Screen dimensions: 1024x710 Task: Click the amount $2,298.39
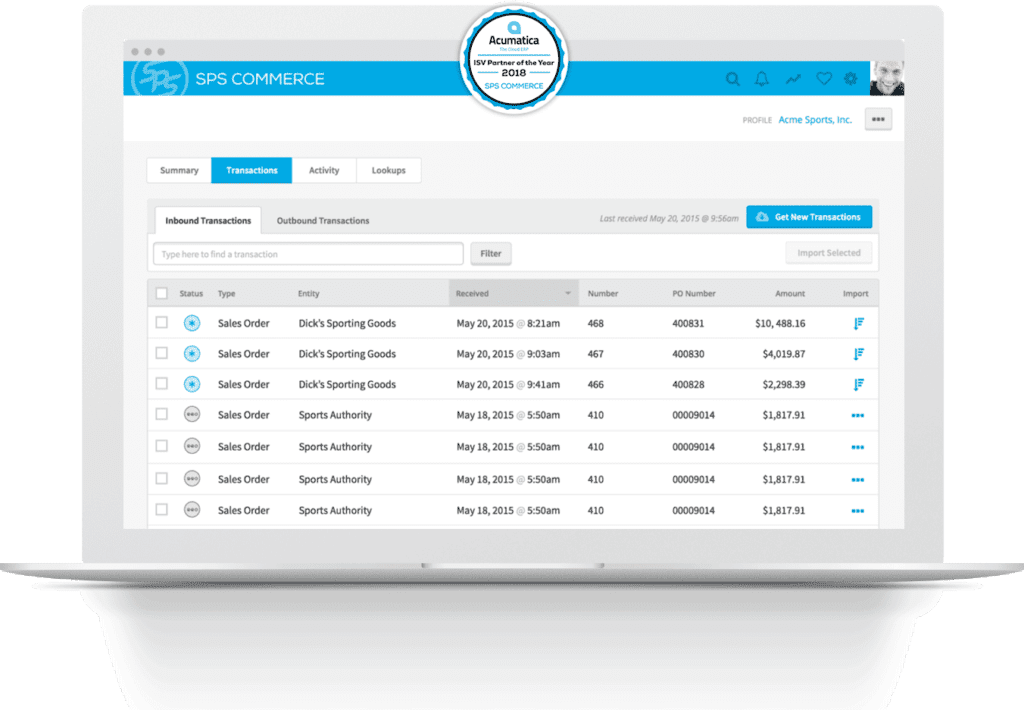pyautogui.click(x=784, y=385)
